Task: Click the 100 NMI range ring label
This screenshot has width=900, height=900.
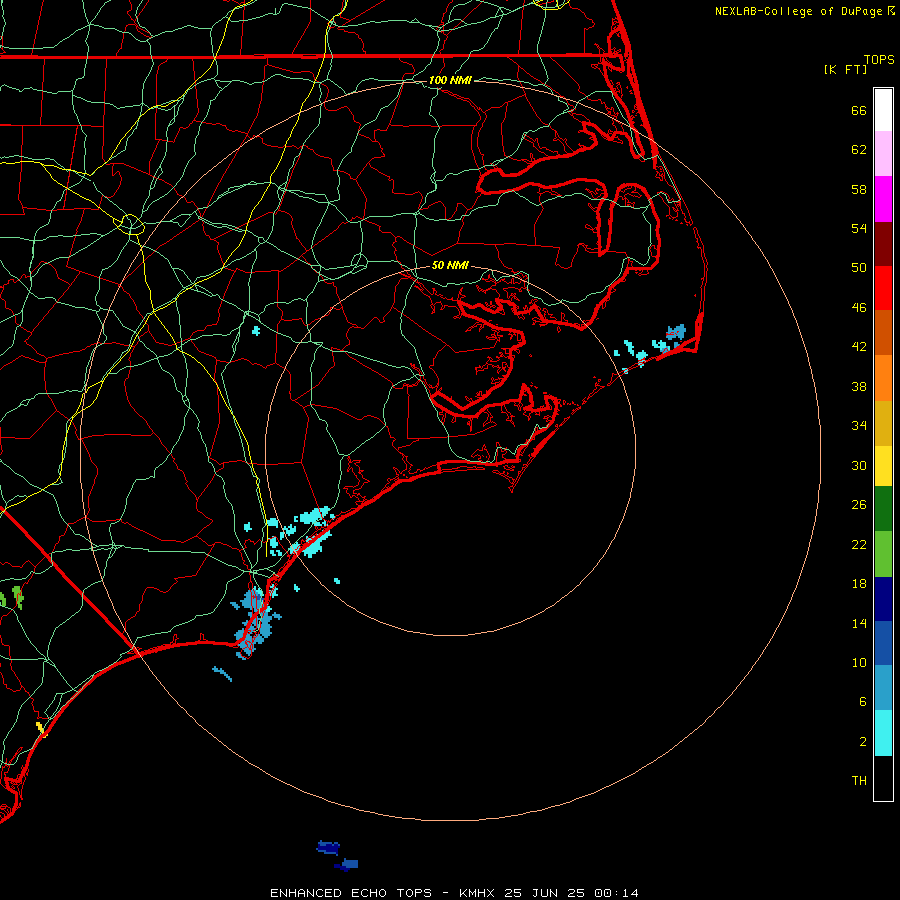Action: [450, 80]
